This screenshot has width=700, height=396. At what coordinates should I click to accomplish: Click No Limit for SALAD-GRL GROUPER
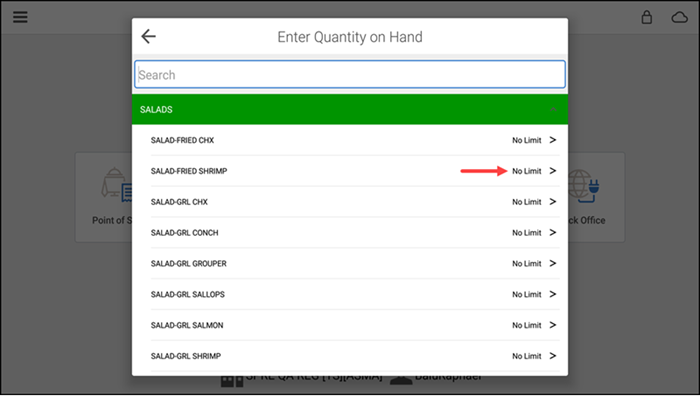(x=526, y=263)
